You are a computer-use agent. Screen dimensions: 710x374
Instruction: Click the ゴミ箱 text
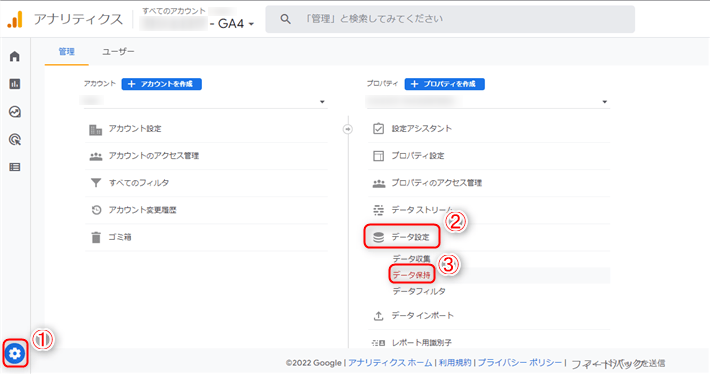click(120, 237)
